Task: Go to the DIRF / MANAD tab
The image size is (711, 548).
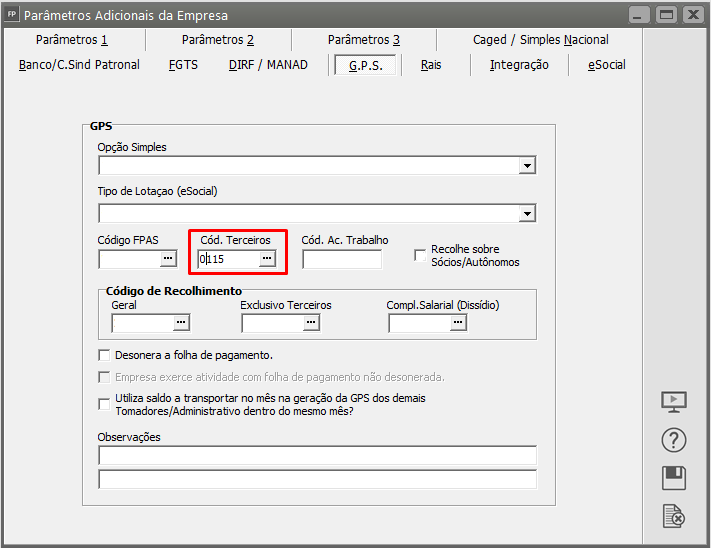Action: (268, 65)
